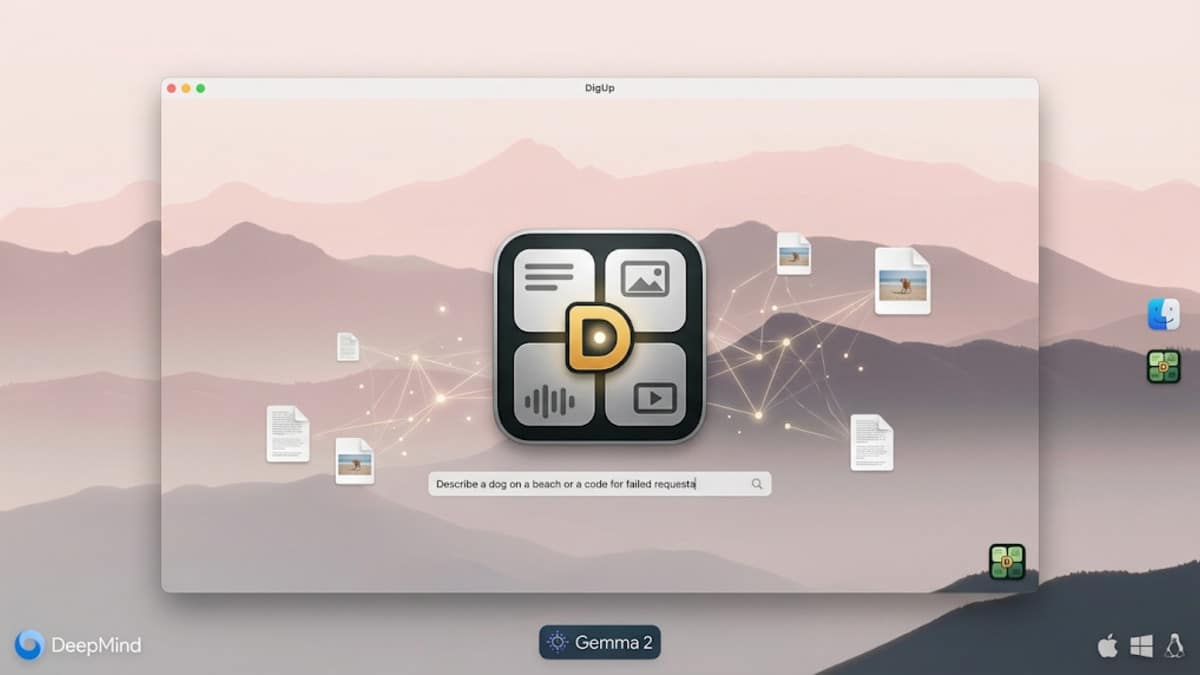Select the large text document on the left
This screenshot has height=675, width=1200.
click(x=288, y=434)
